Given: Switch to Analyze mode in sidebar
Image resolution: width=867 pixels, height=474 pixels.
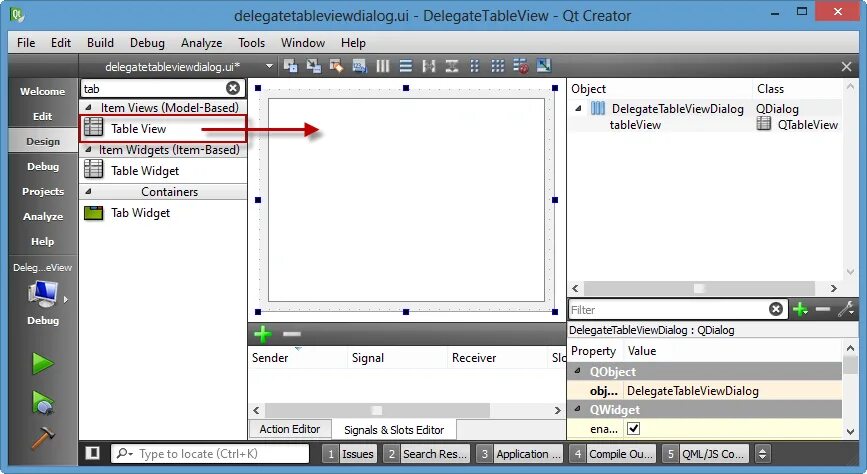Looking at the screenshot, I should click(x=43, y=216).
